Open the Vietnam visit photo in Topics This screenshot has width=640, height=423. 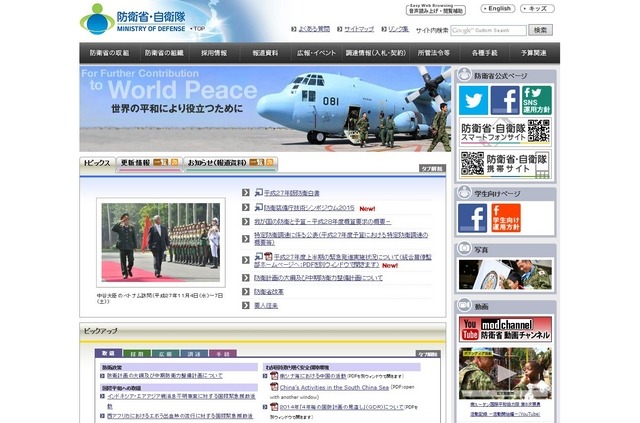point(161,243)
